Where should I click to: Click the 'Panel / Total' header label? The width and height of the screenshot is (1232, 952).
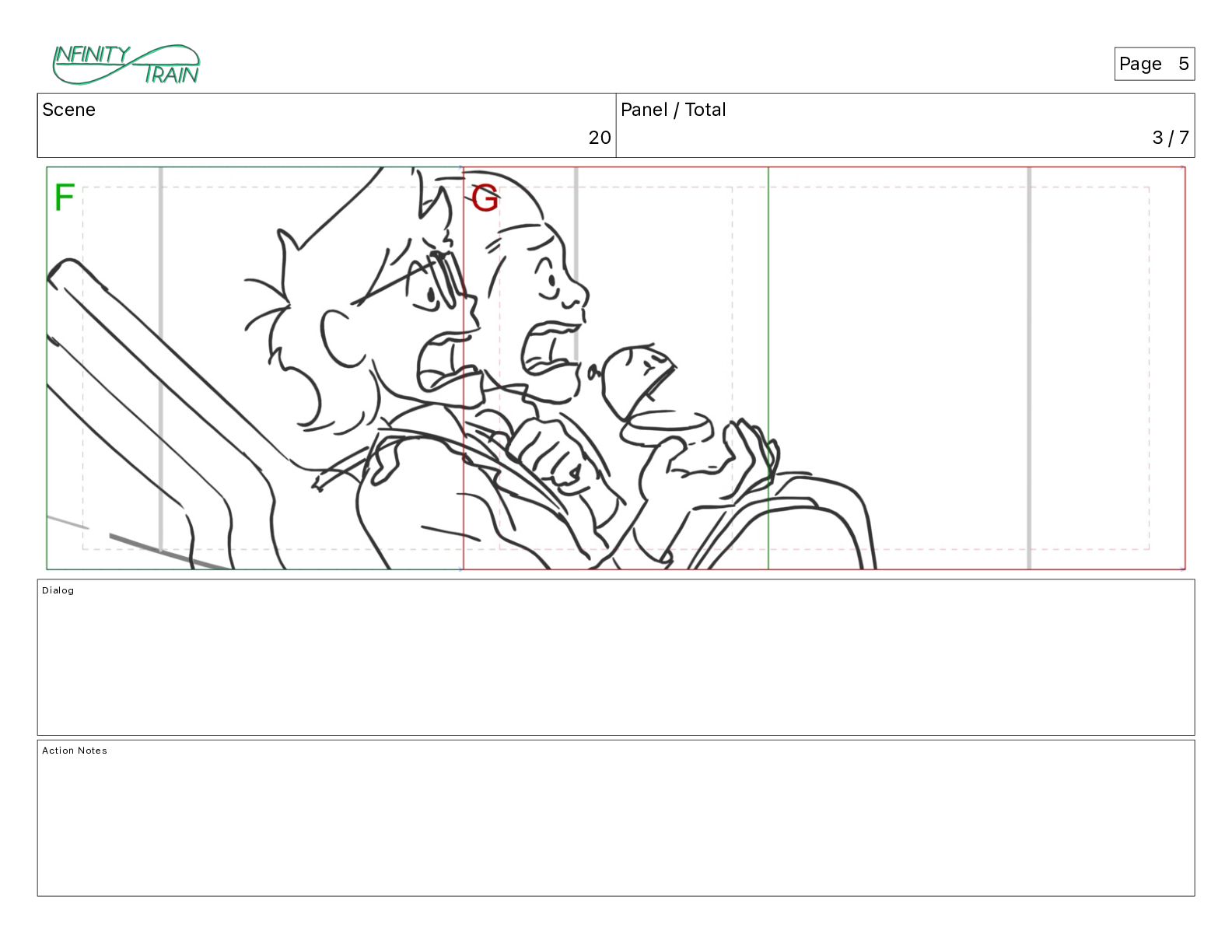[673, 110]
